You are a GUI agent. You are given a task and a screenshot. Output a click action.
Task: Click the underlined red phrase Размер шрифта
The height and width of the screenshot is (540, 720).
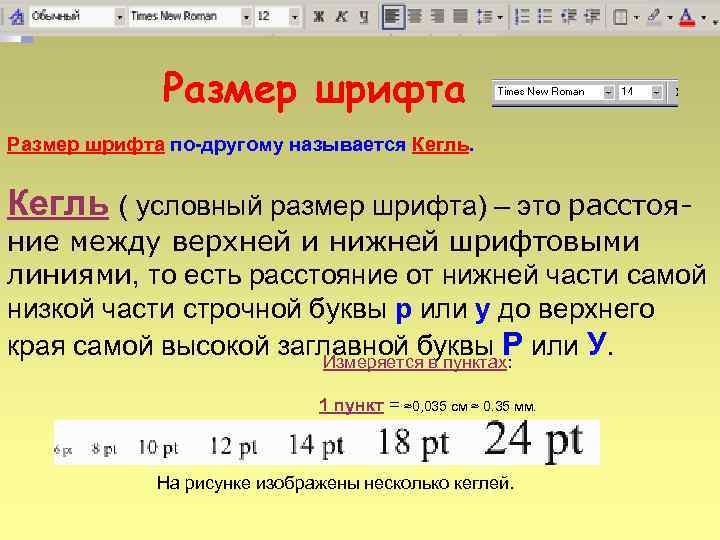point(86,145)
